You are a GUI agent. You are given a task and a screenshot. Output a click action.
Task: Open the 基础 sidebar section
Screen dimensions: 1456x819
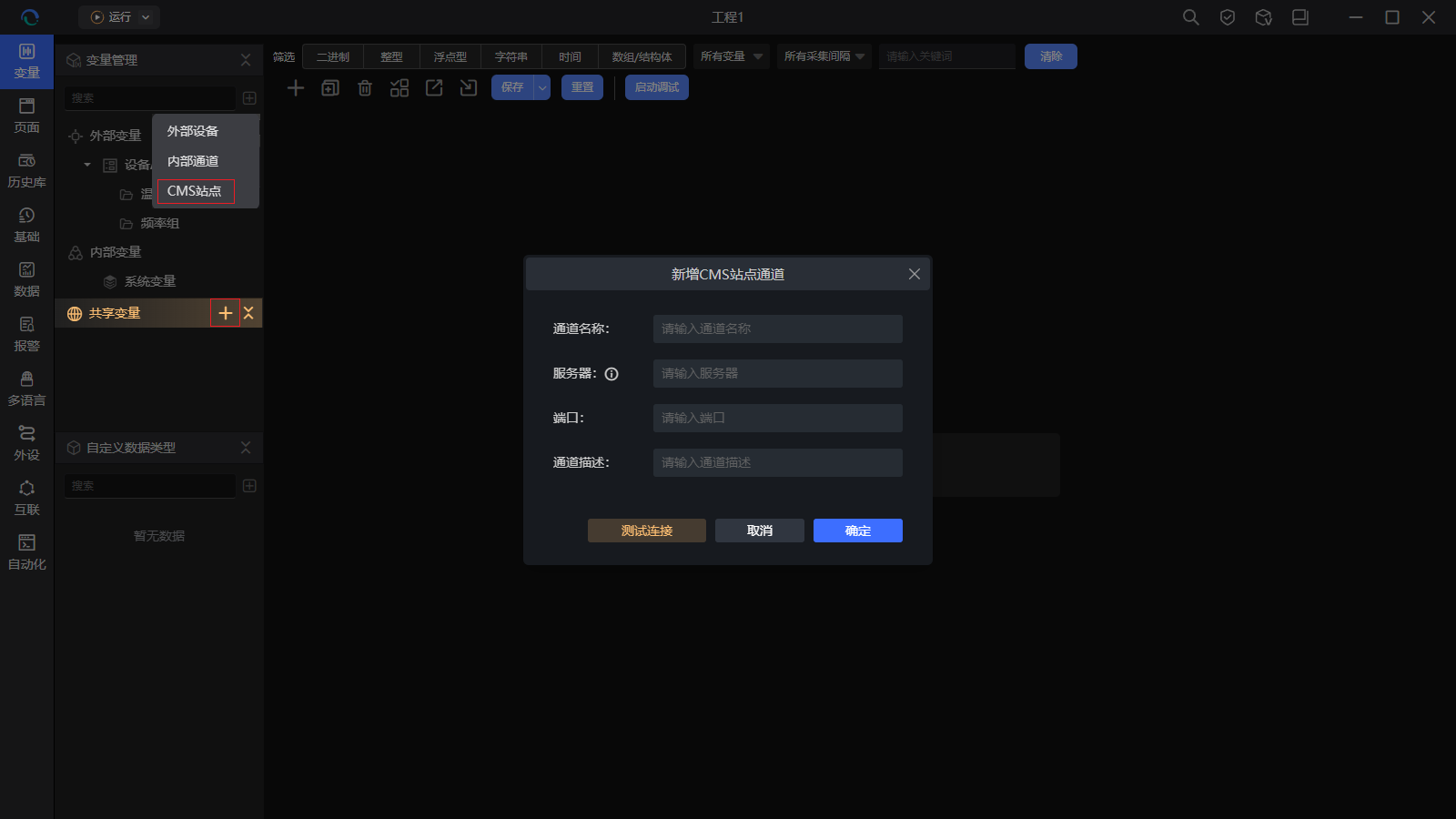point(26,226)
